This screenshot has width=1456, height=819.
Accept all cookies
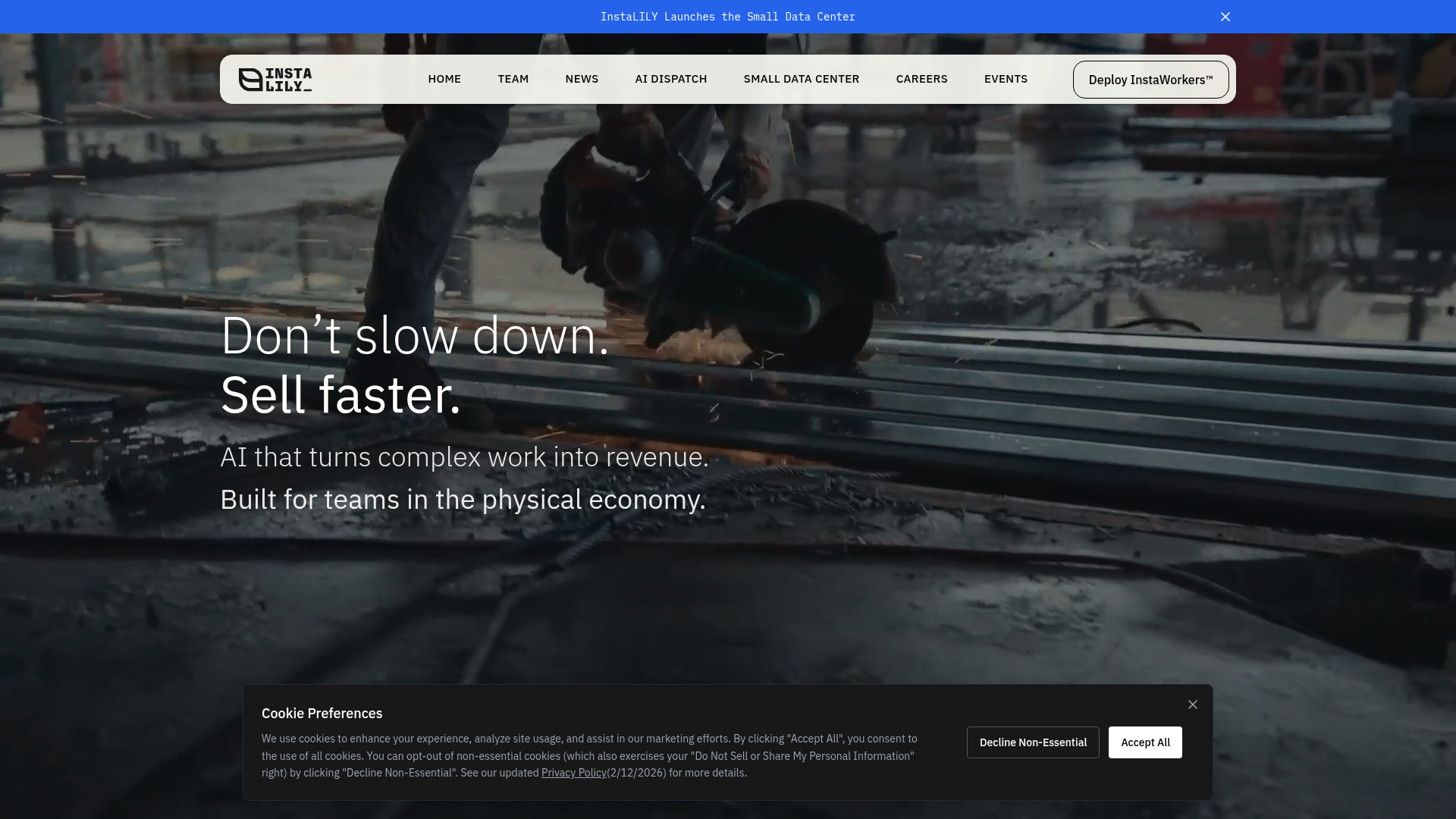pyautogui.click(x=1145, y=742)
